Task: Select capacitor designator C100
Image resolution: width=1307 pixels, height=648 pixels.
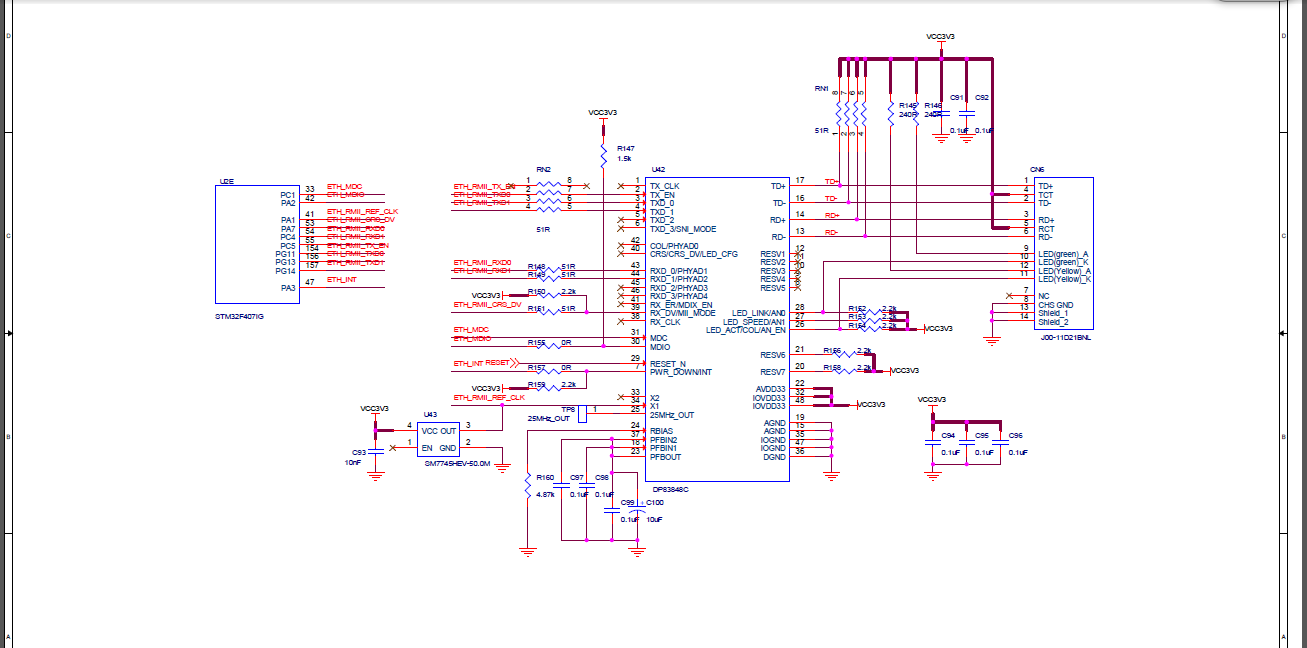Action: pos(655,502)
